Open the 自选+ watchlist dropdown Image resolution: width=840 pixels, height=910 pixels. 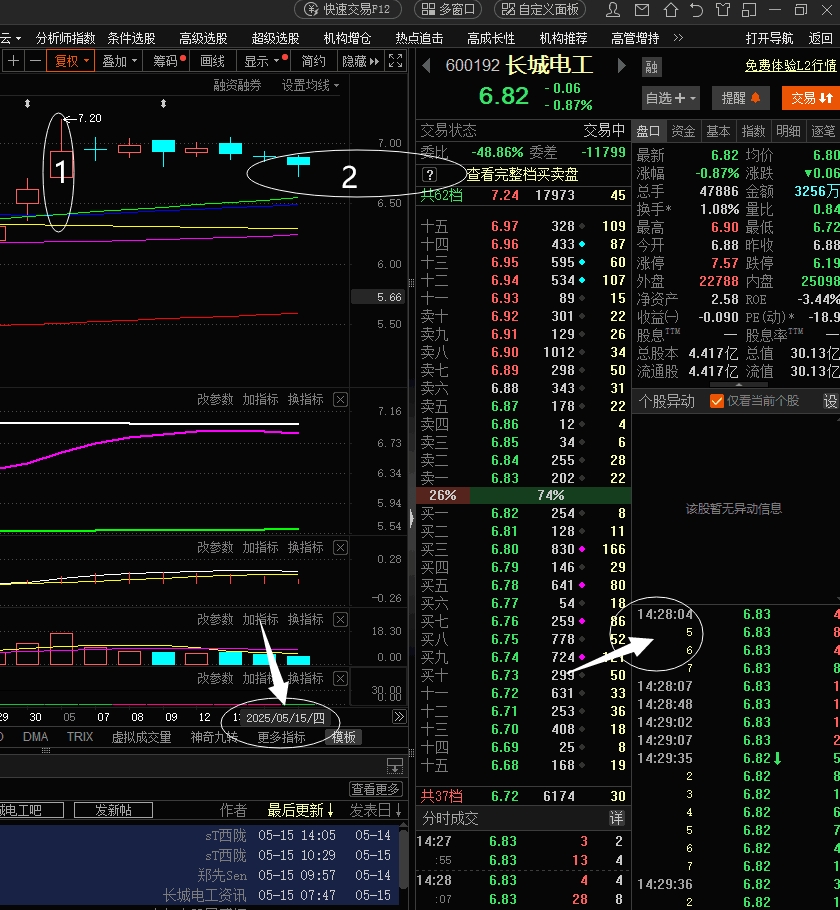click(x=670, y=98)
